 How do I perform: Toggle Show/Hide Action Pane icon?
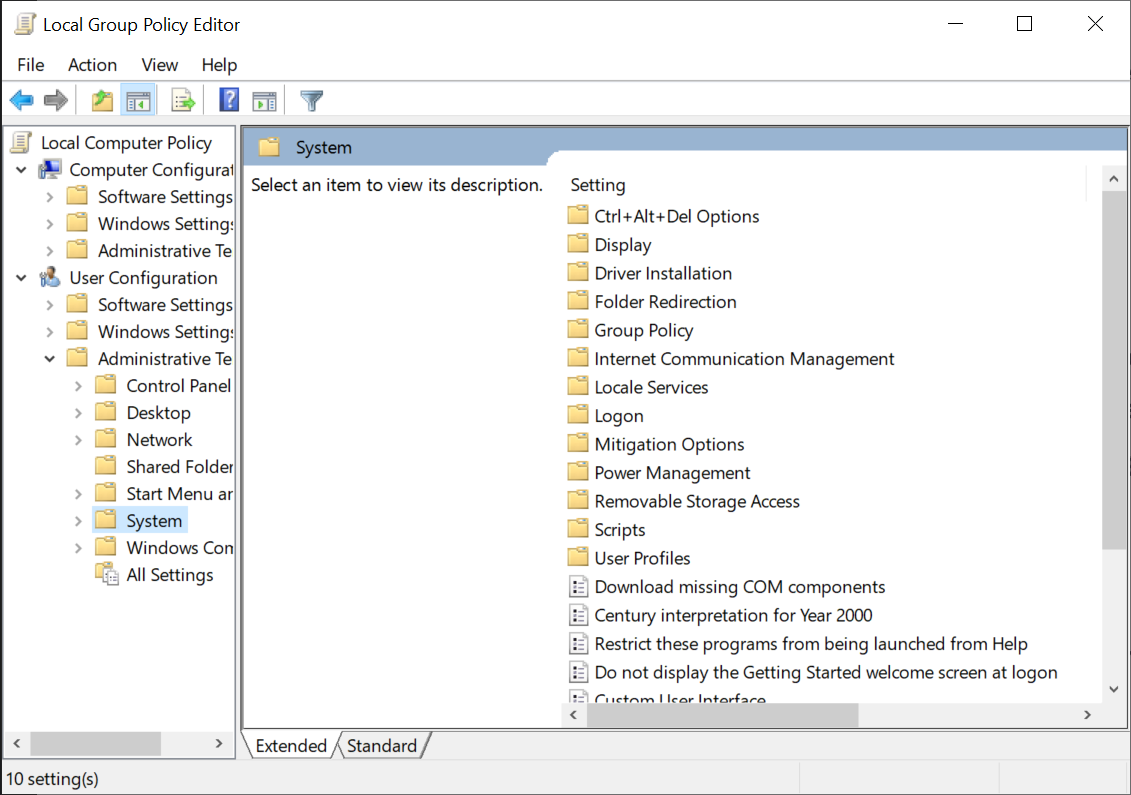click(x=264, y=101)
